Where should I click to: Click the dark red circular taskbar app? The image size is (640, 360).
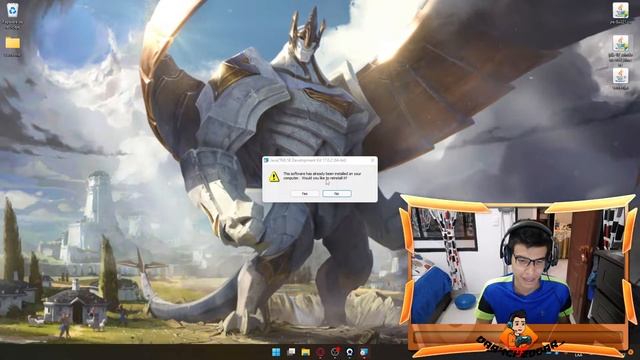point(320,352)
